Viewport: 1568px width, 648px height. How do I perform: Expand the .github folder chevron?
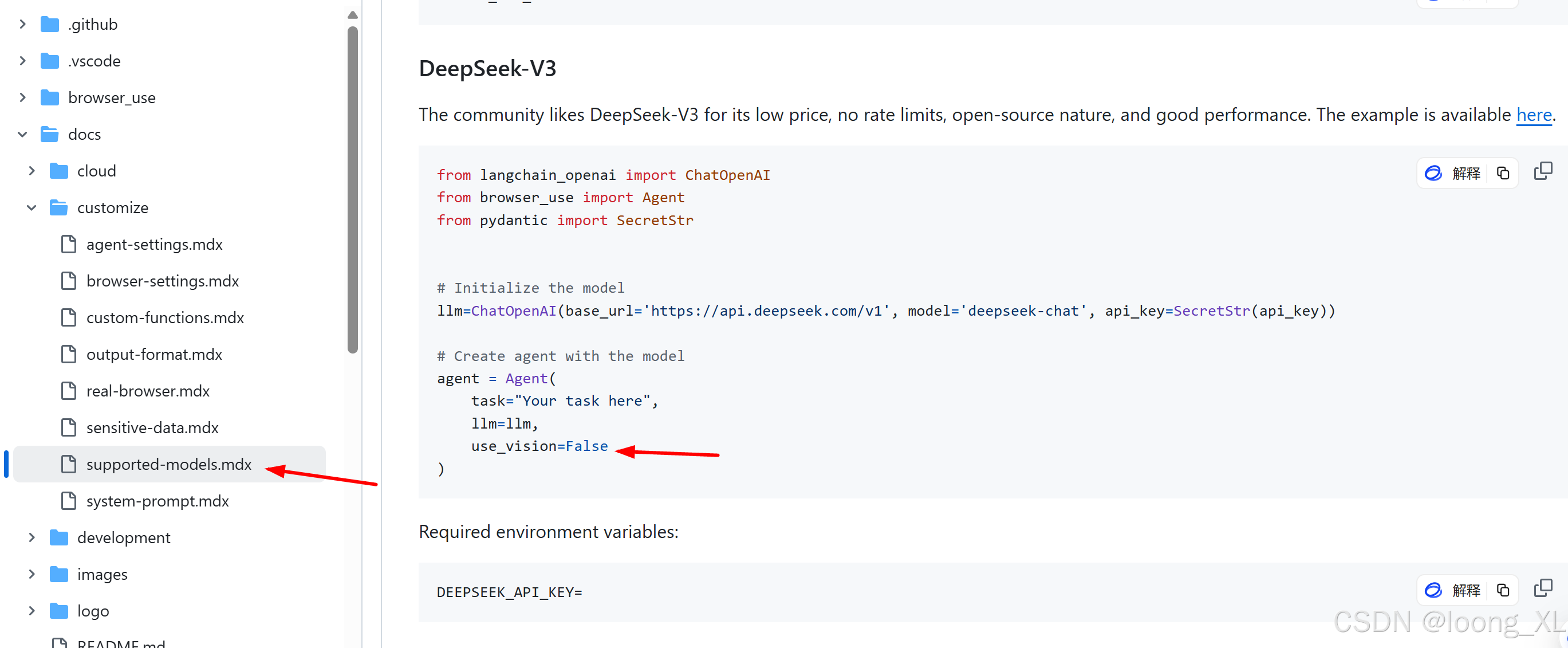pos(22,25)
